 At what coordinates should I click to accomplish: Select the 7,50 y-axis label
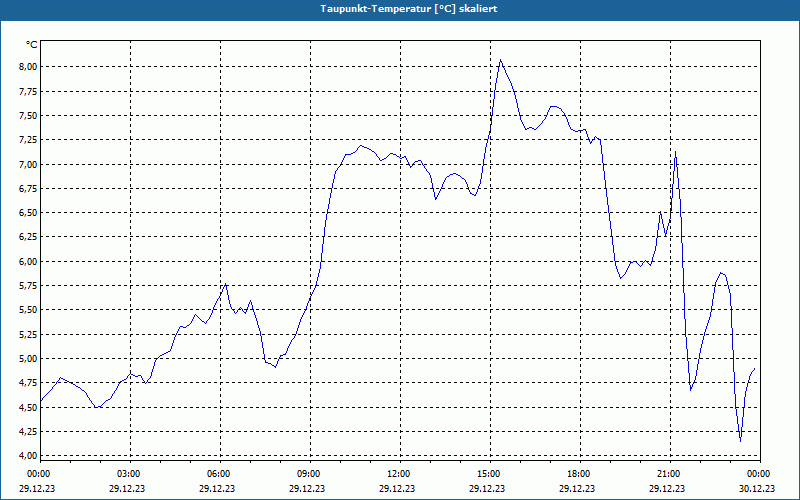tap(29, 116)
